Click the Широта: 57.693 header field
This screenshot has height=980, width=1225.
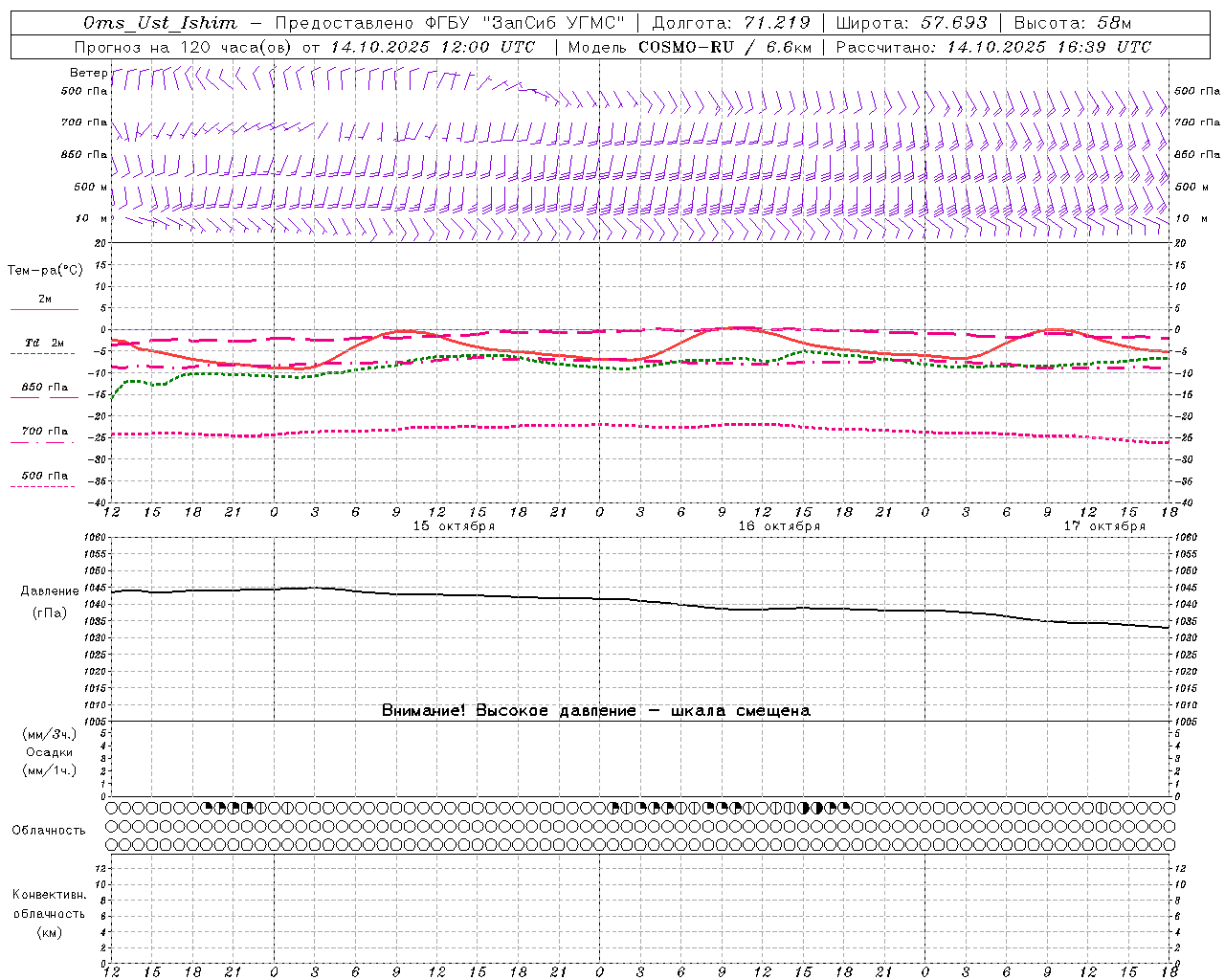(911, 23)
